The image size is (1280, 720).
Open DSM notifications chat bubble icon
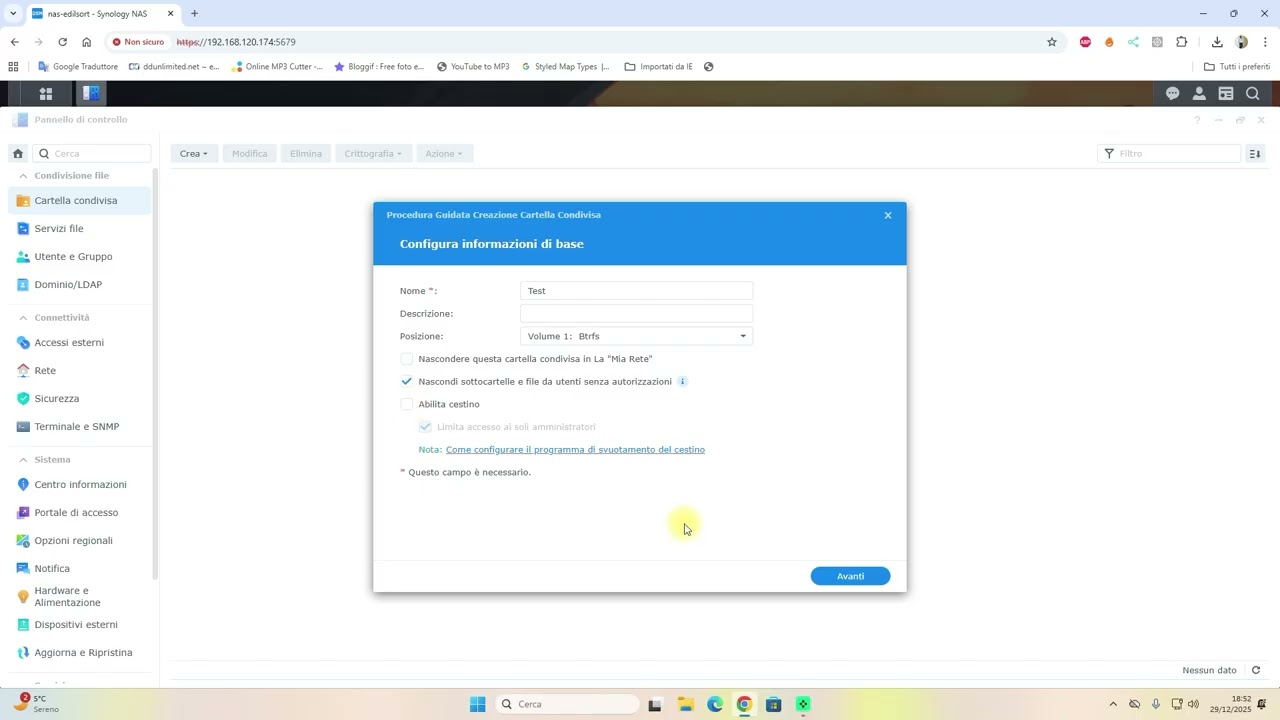click(x=1172, y=93)
